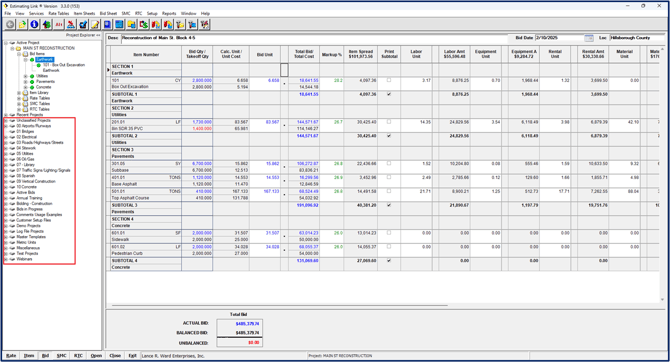Click the dollar sign toolbar icon
The height and width of the screenshot is (362, 670).
click(144, 24)
